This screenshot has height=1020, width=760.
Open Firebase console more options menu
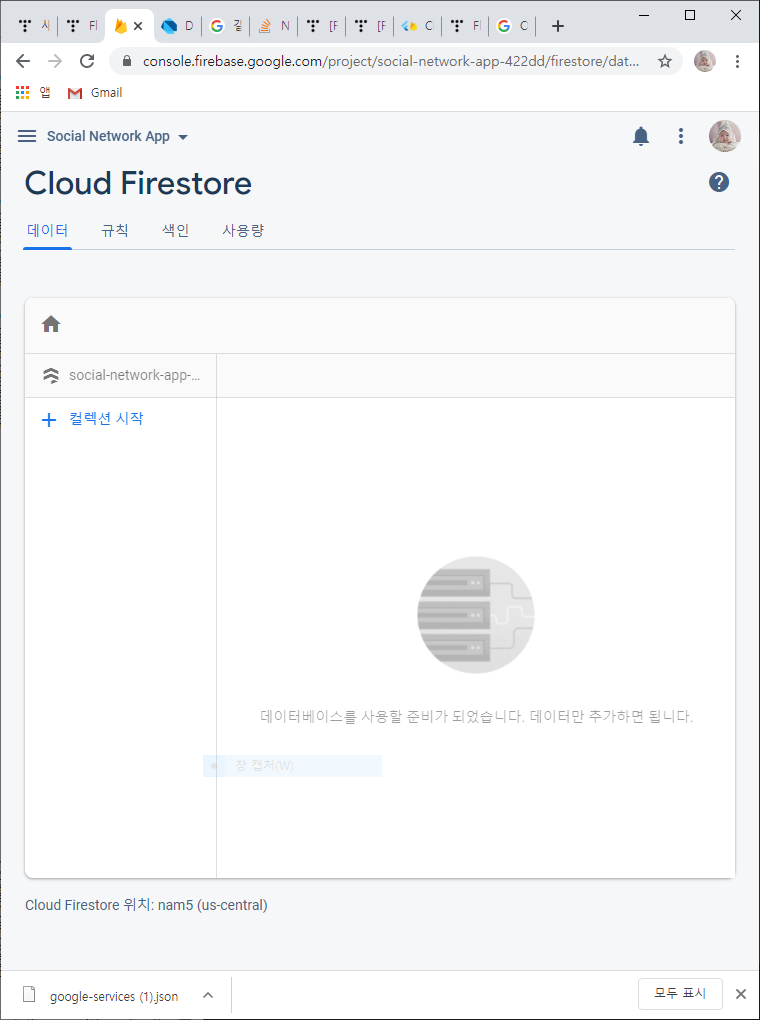(x=681, y=136)
